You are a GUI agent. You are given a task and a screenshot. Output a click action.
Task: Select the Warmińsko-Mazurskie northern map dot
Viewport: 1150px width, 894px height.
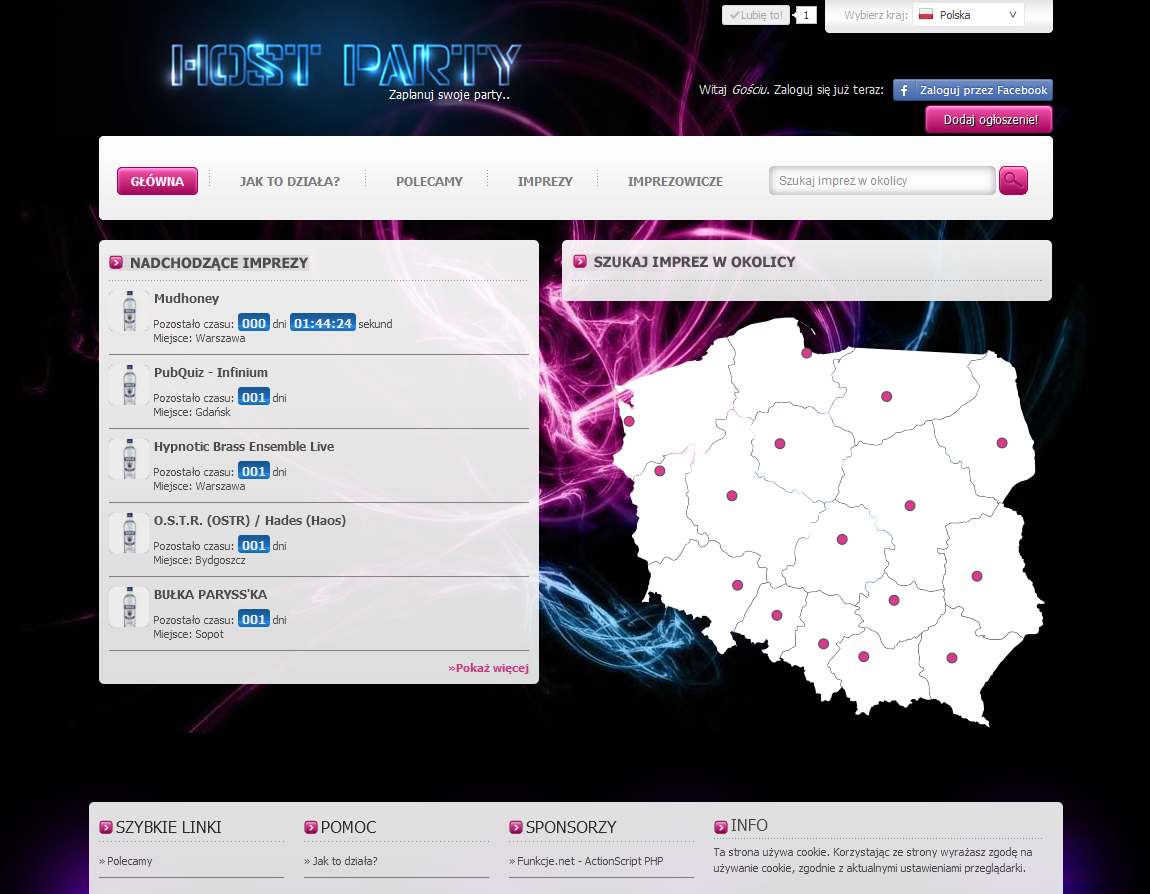(886, 397)
